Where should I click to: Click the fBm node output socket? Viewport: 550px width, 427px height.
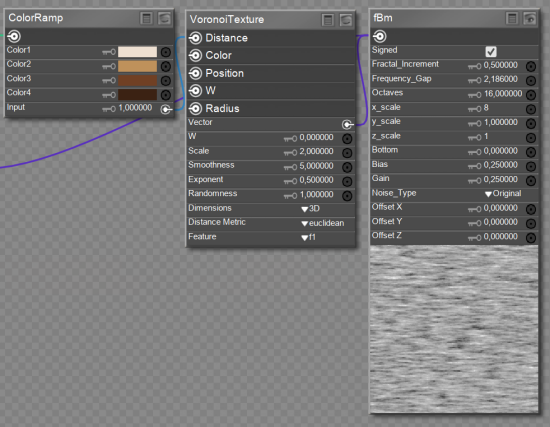click(380, 36)
